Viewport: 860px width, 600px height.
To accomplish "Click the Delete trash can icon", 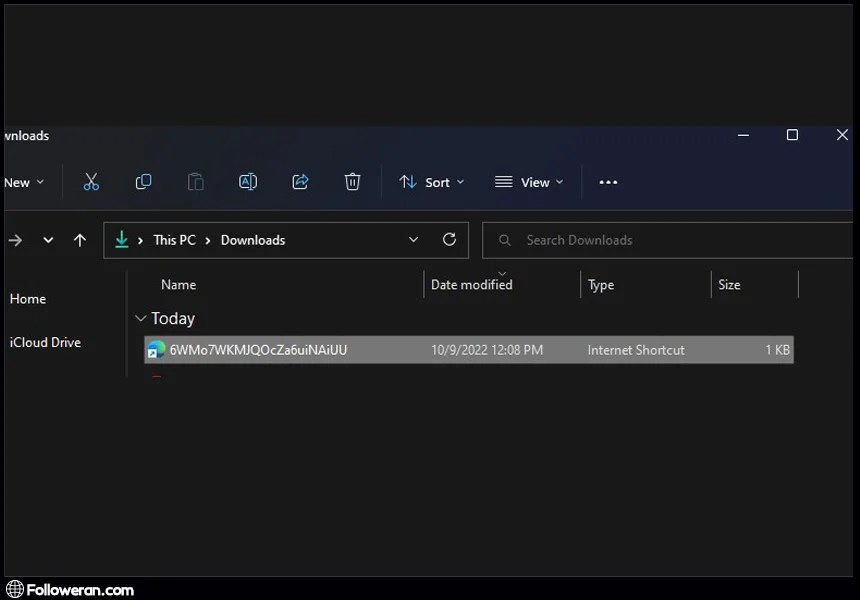I will 352,182.
